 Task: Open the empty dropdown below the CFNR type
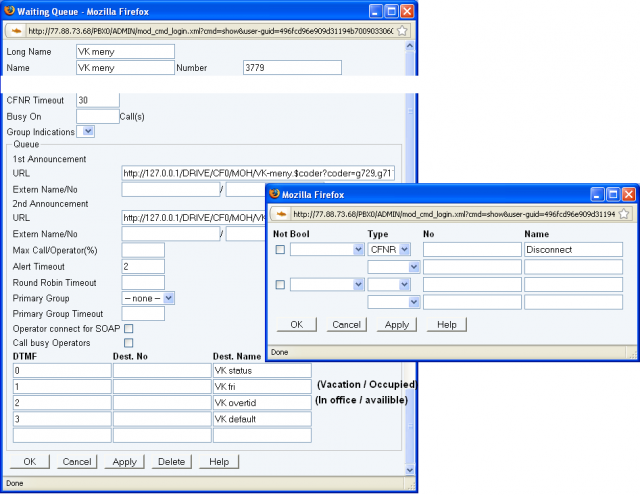click(x=393, y=267)
